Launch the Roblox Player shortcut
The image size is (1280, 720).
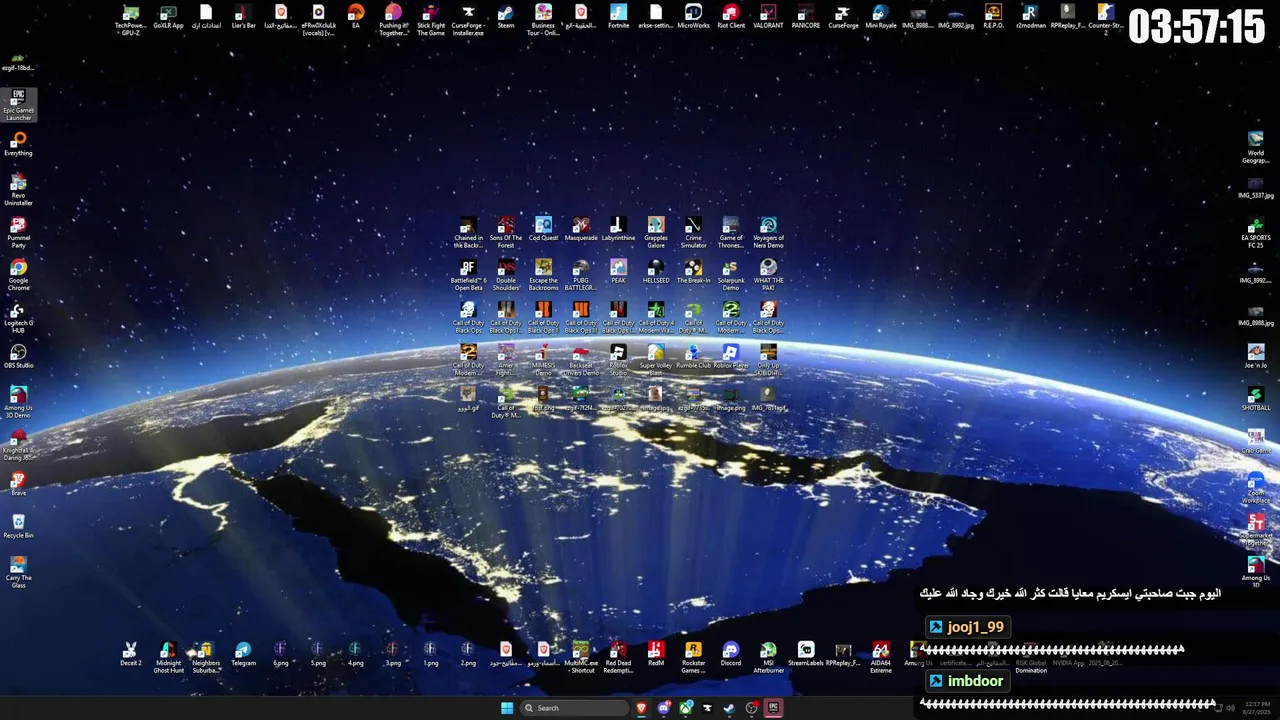coord(731,356)
